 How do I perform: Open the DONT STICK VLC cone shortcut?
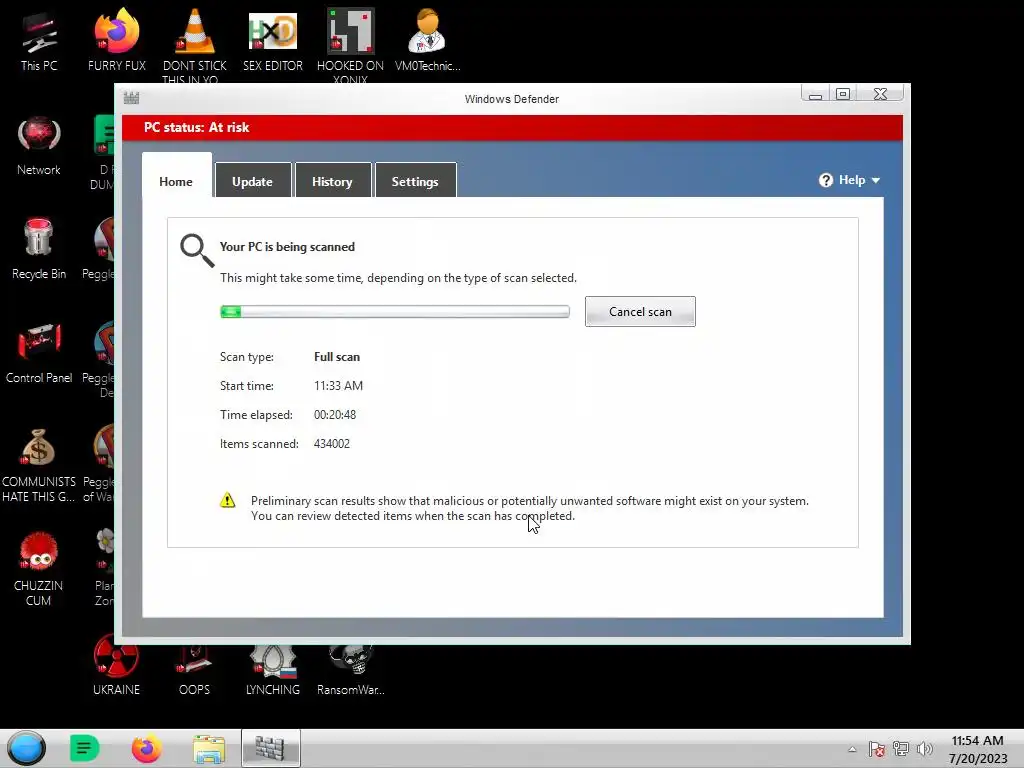coord(195,43)
